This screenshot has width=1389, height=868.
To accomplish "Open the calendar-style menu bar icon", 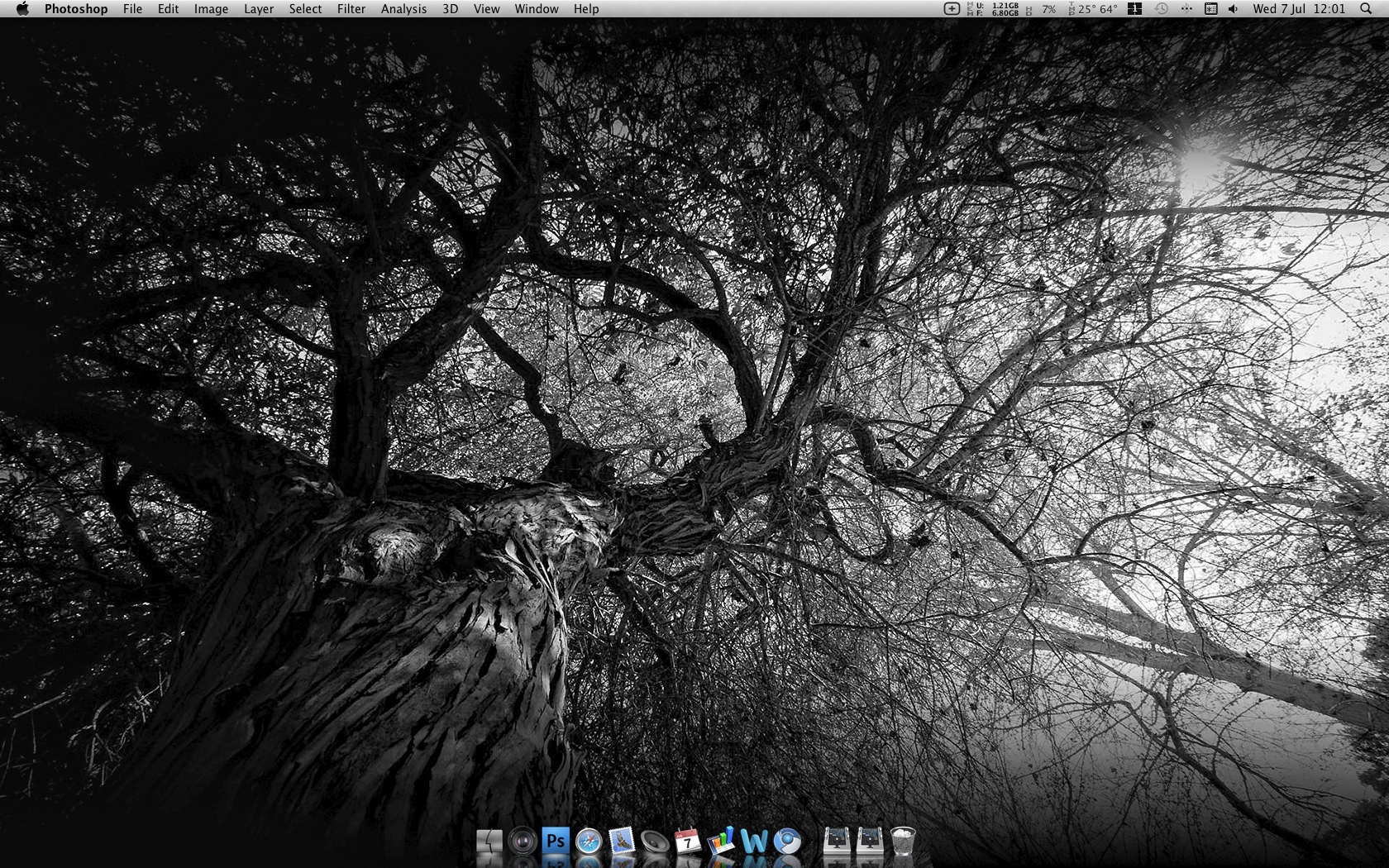I will pos(1210,9).
